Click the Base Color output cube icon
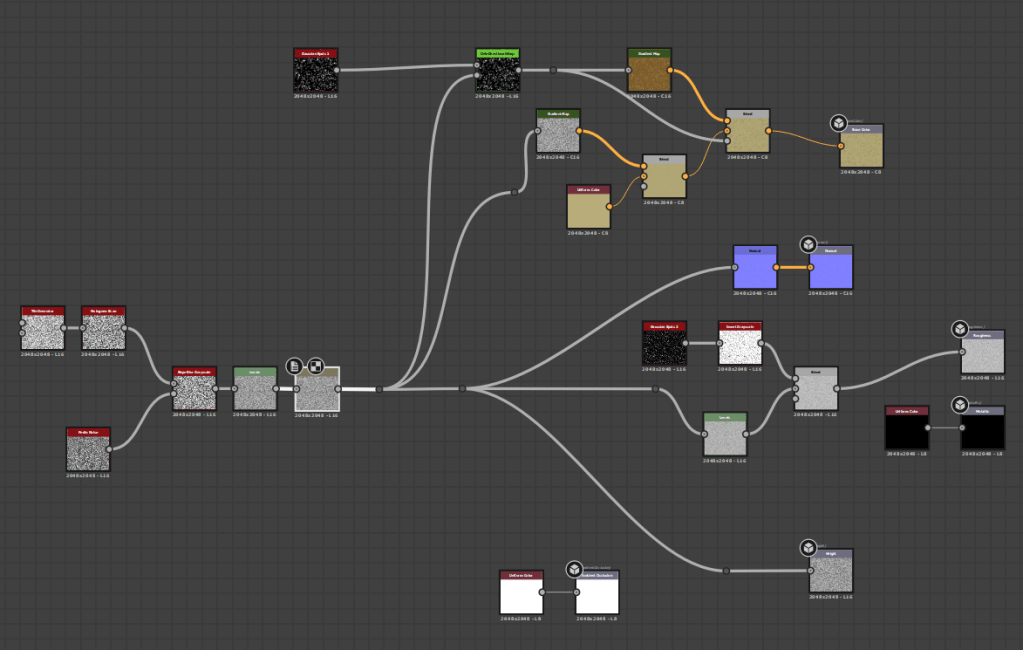The height and width of the screenshot is (650, 1023). coord(838,123)
